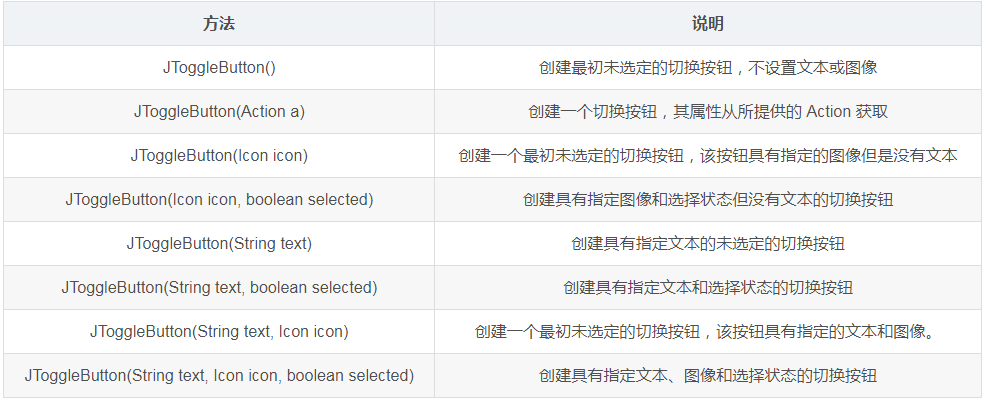Click 创建具有指定图像和选择状态但没有文本的切换按钮 cell
Image resolution: width=982 pixels, height=401 pixels.
708,199
